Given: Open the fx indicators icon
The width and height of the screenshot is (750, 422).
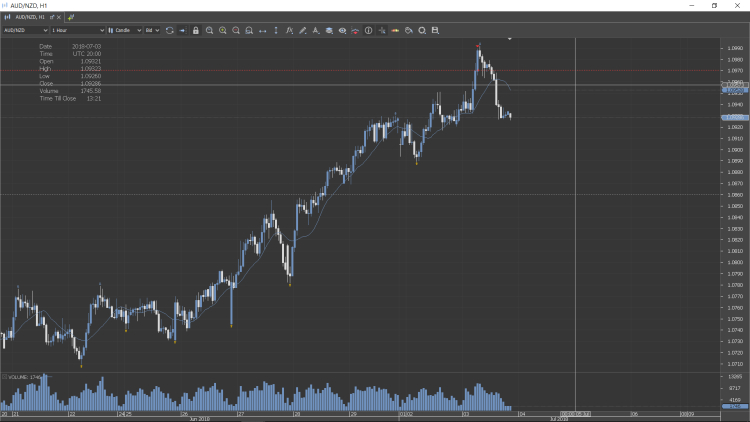Looking at the screenshot, I should click(289, 30).
